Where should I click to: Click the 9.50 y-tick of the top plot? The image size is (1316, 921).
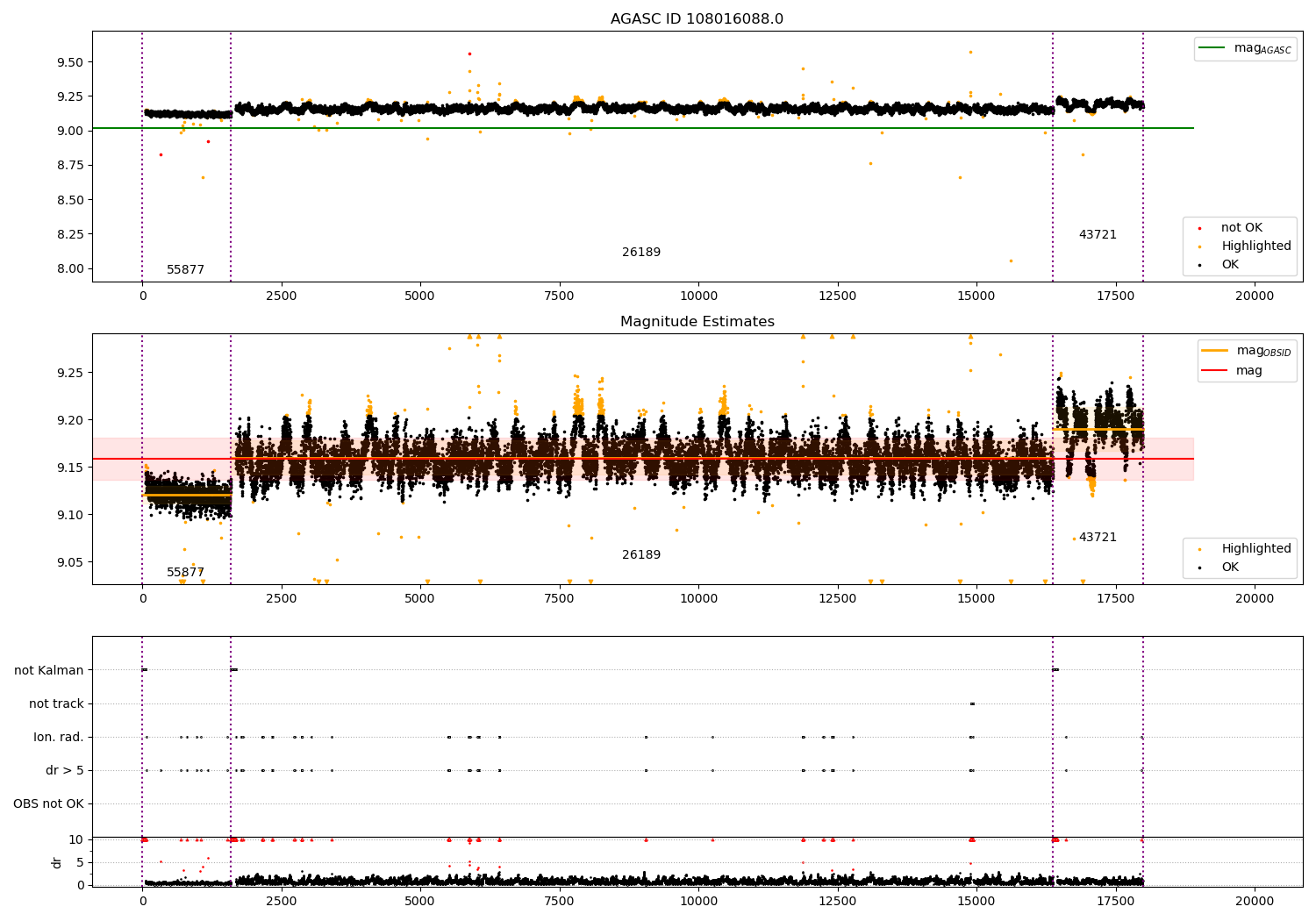(70, 62)
